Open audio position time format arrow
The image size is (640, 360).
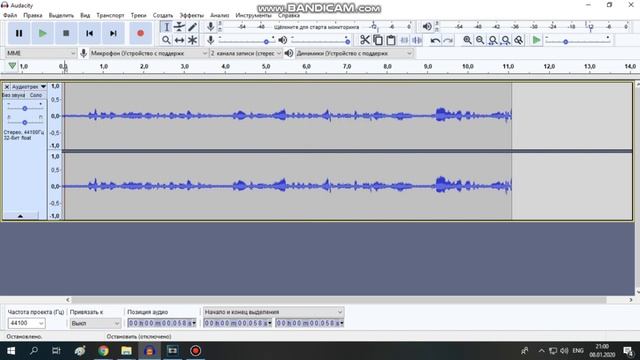coord(194,323)
